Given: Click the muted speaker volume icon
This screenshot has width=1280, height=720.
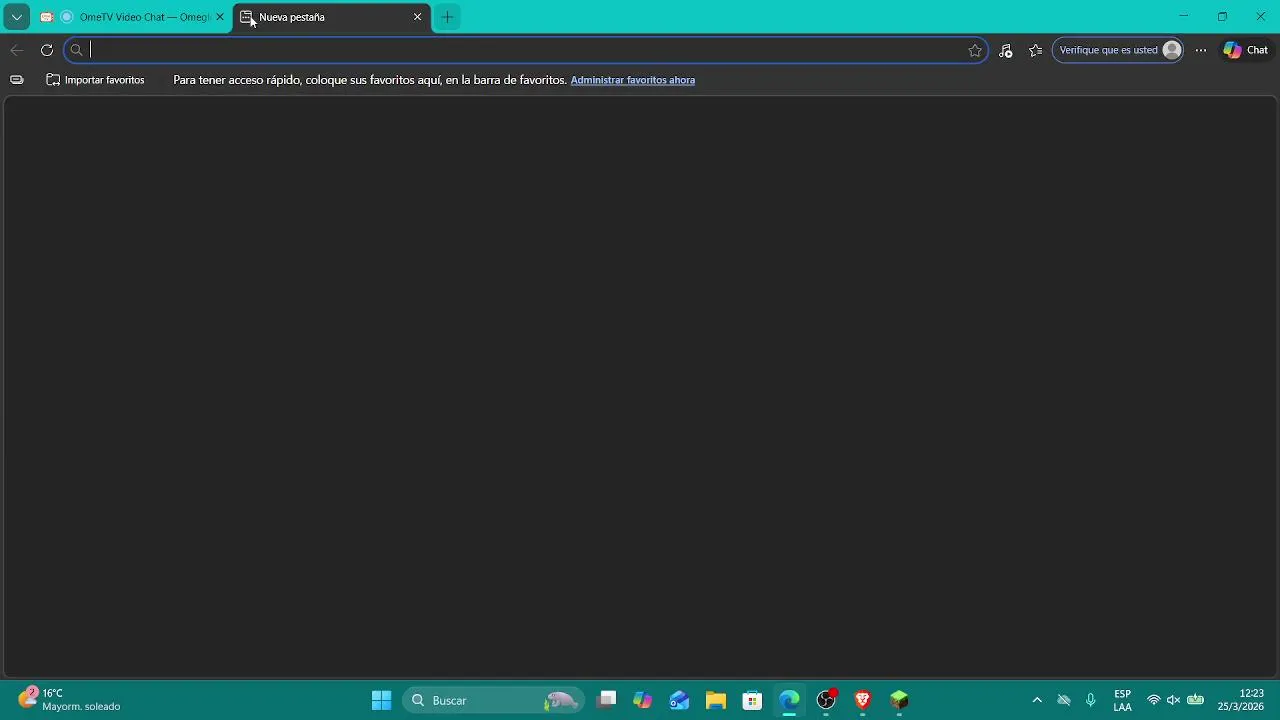Looking at the screenshot, I should [1174, 700].
